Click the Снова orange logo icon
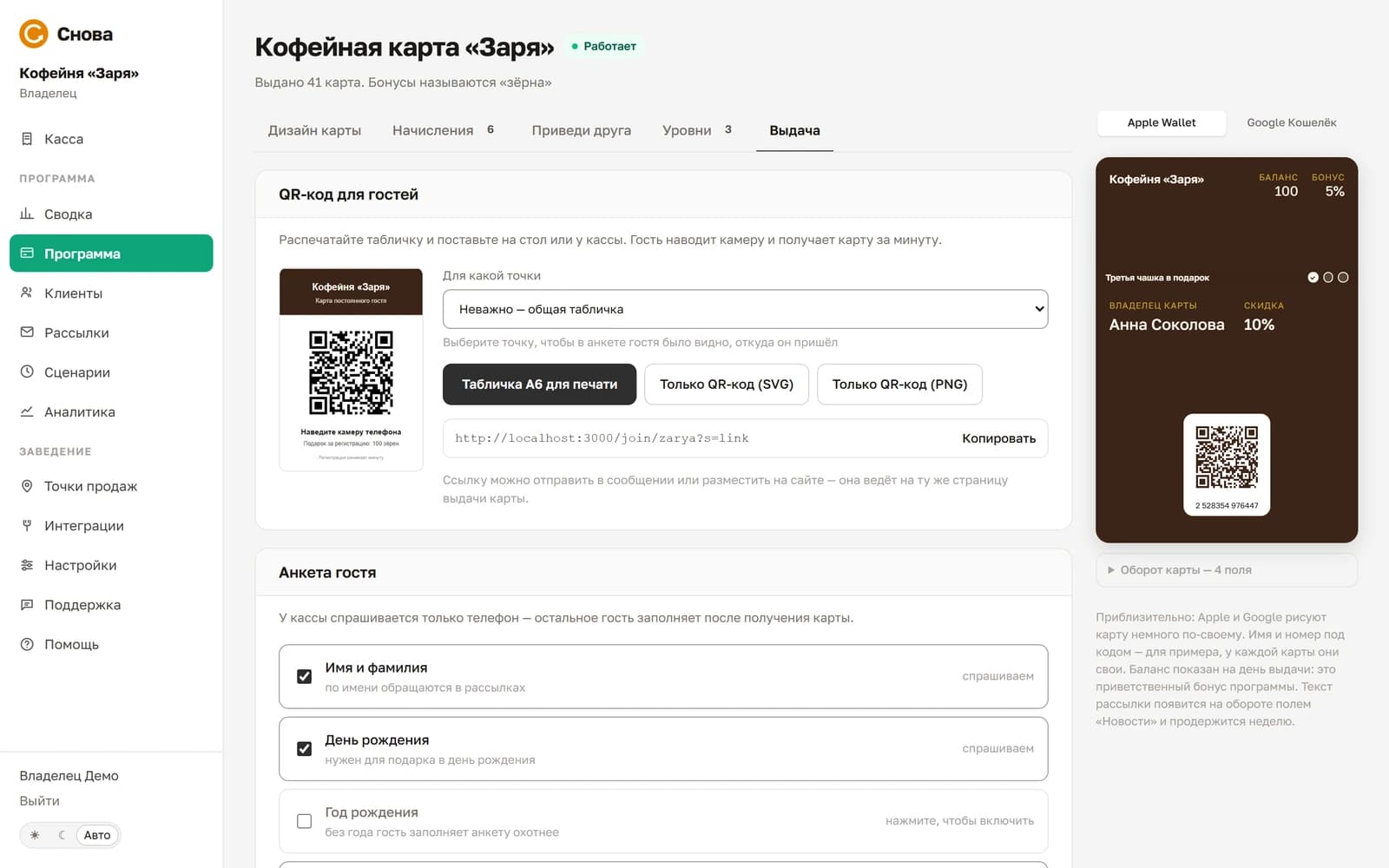Image resolution: width=1389 pixels, height=868 pixels. pyautogui.click(x=34, y=34)
